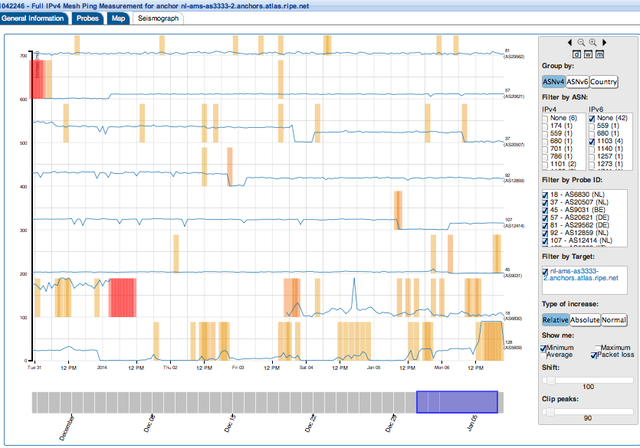Click the Shift slider handle
Viewport: 640px width, 448px height.
click(551, 381)
